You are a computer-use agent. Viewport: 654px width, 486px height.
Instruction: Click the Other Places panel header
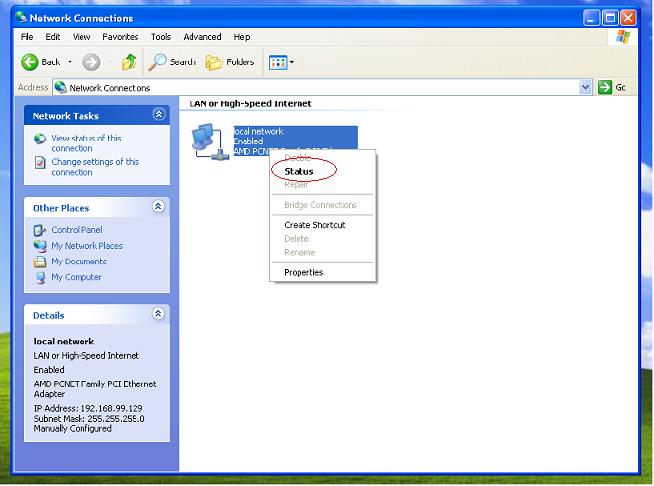click(97, 208)
